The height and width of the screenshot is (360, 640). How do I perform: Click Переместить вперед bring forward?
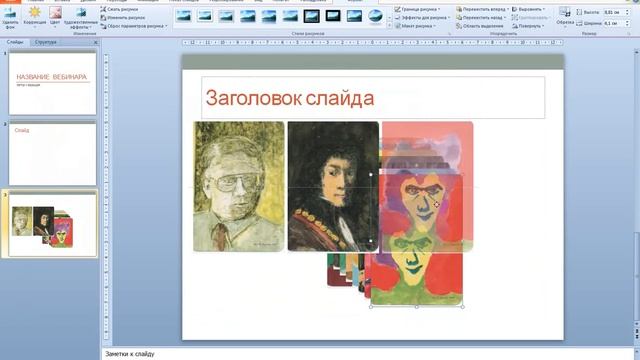[x=480, y=9]
